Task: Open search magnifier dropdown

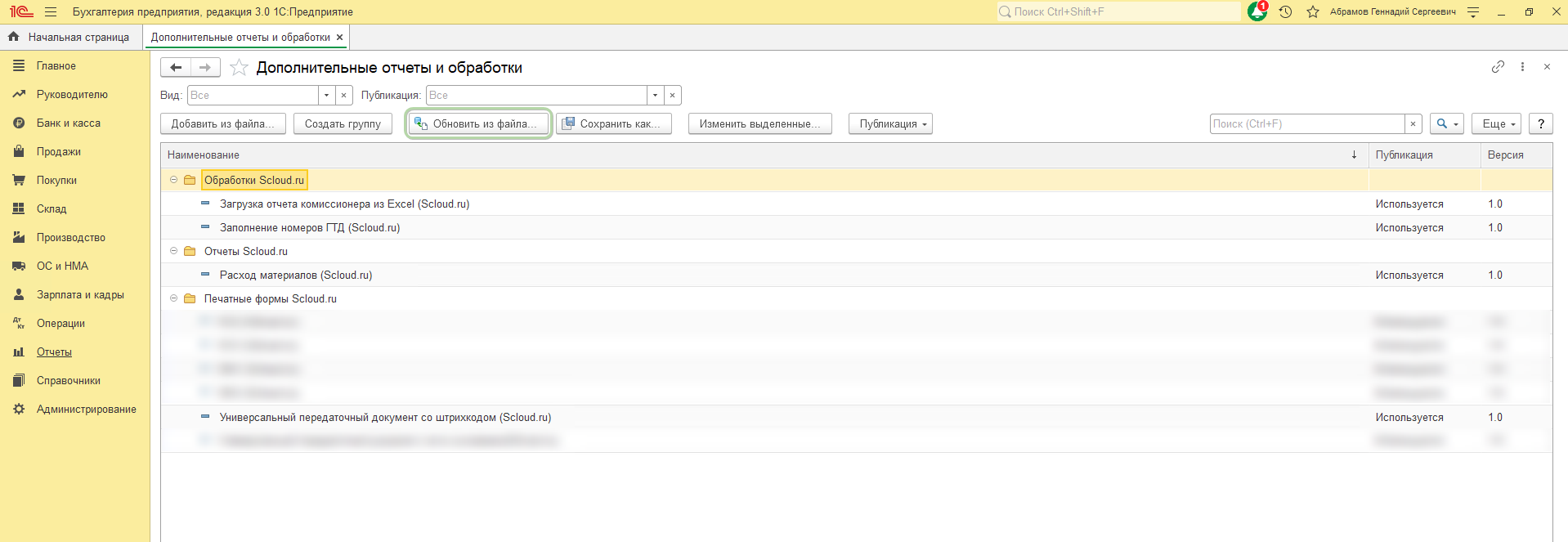Action: coord(1447,124)
